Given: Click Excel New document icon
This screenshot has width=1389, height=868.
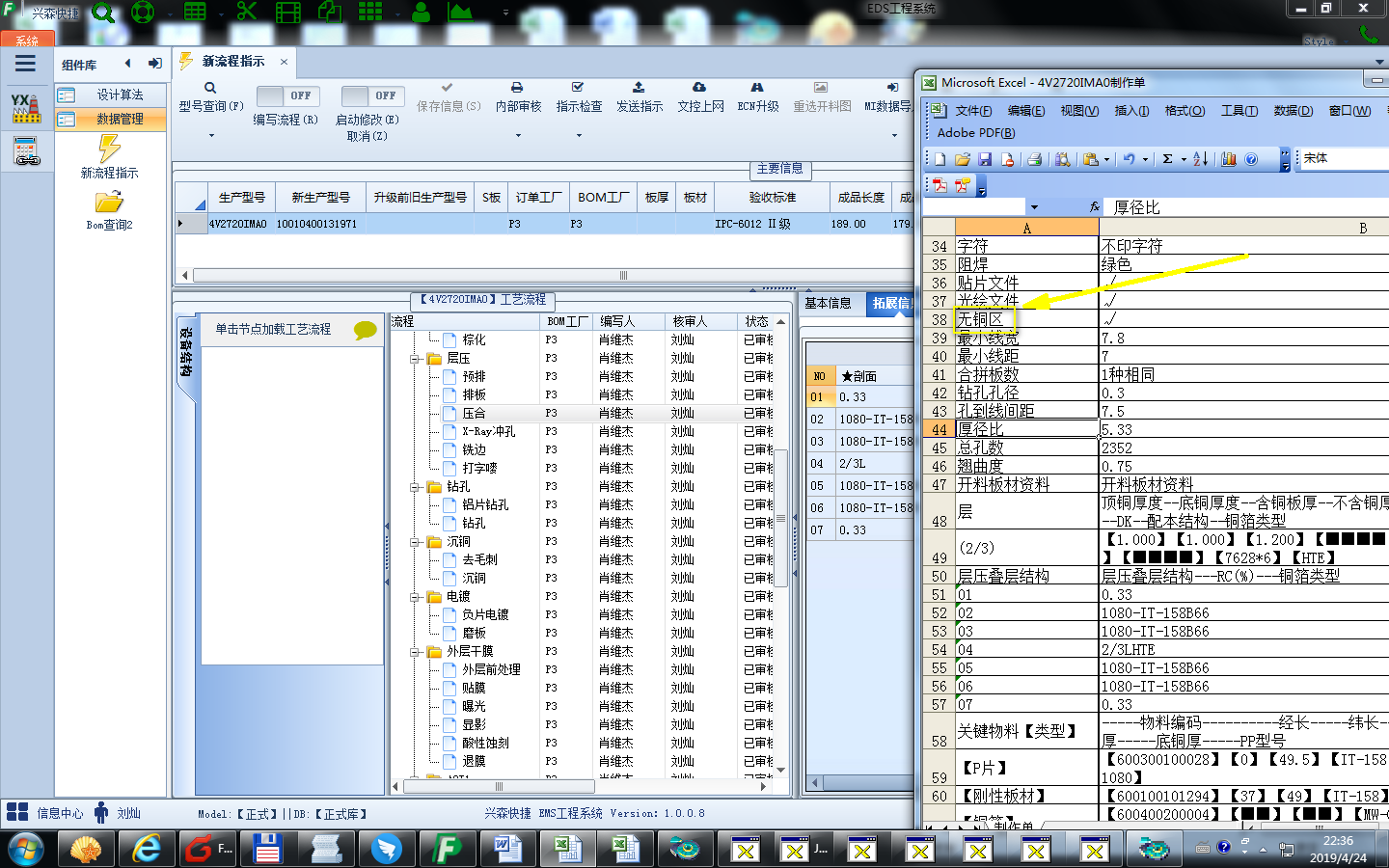Looking at the screenshot, I should pyautogui.click(x=940, y=159).
